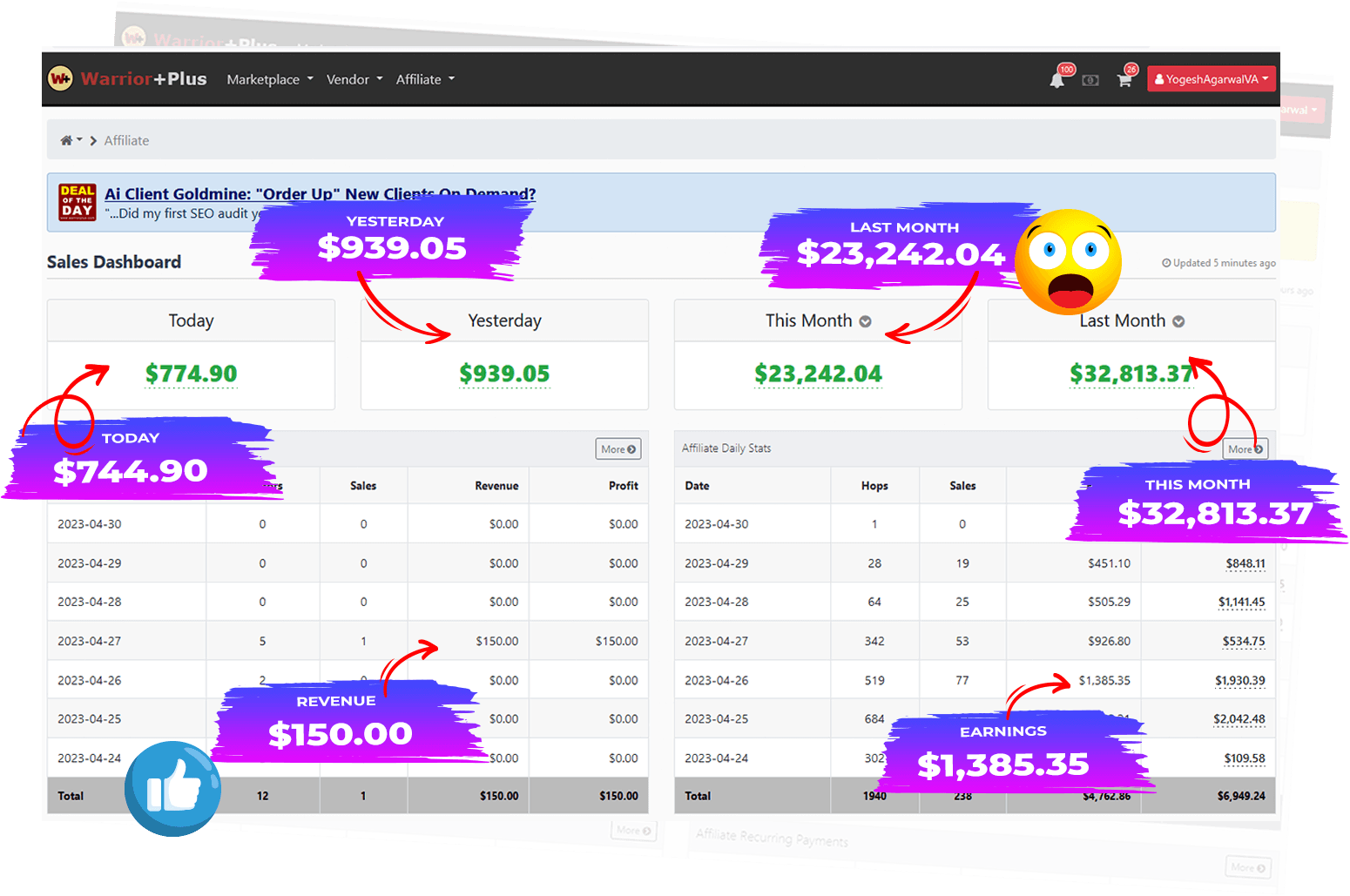
Task: Click More button above Revenue table
Action: click(618, 449)
